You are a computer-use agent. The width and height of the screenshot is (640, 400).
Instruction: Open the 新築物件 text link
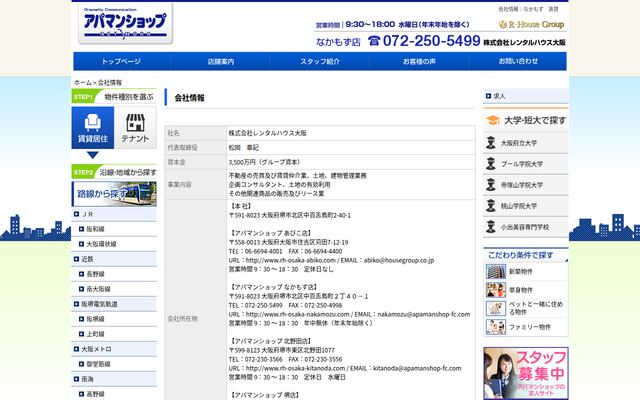point(520,271)
